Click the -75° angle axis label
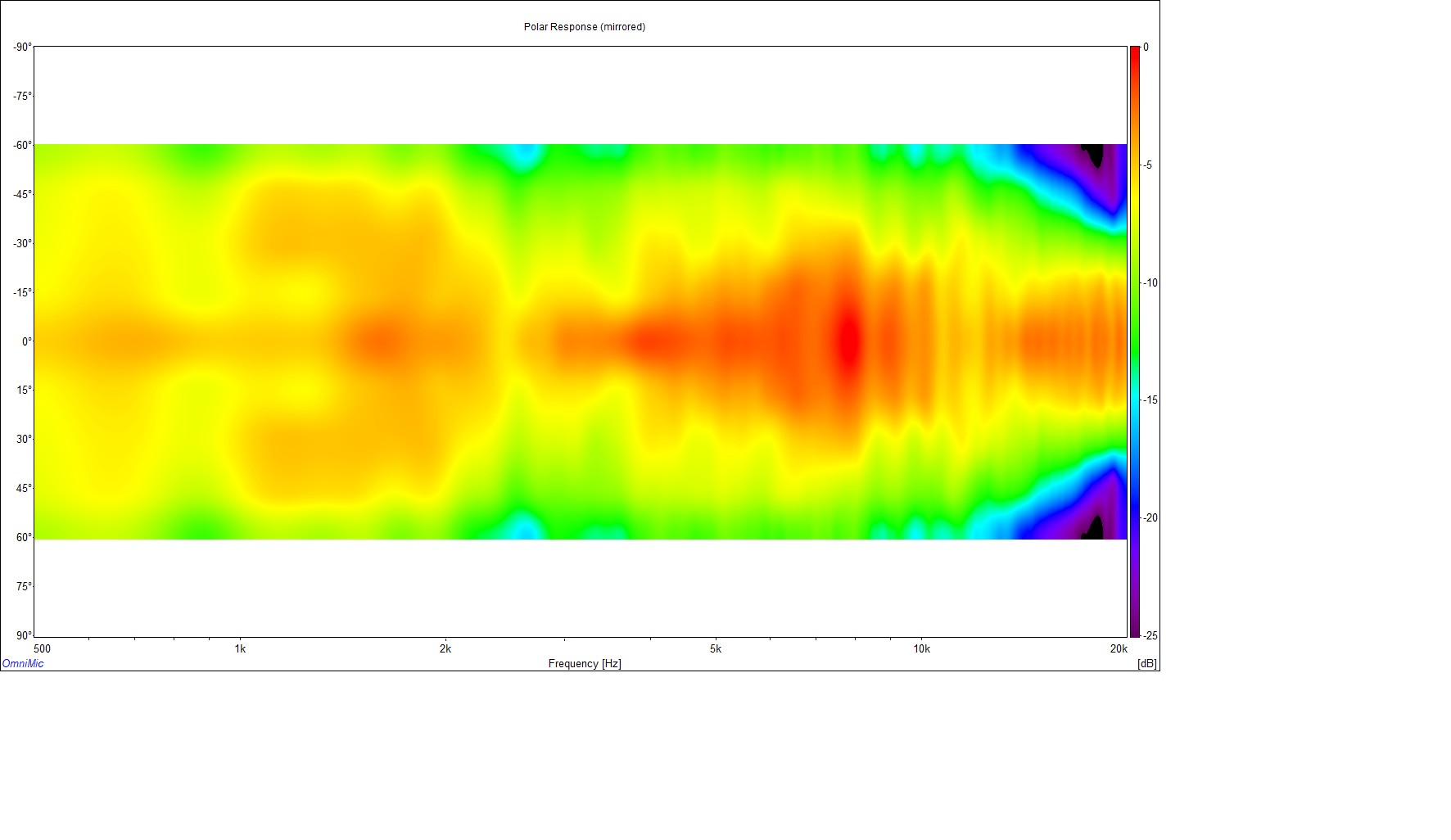1451x840 pixels. click(x=22, y=97)
